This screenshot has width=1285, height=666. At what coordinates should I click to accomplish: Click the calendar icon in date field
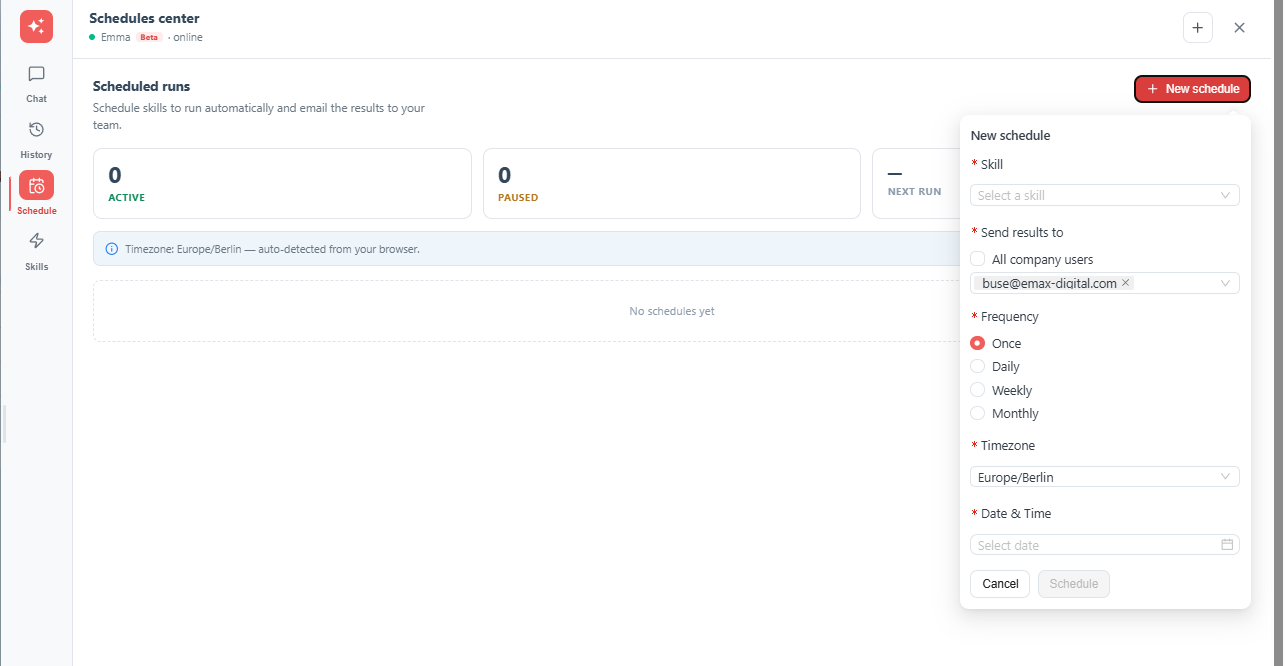click(1227, 545)
